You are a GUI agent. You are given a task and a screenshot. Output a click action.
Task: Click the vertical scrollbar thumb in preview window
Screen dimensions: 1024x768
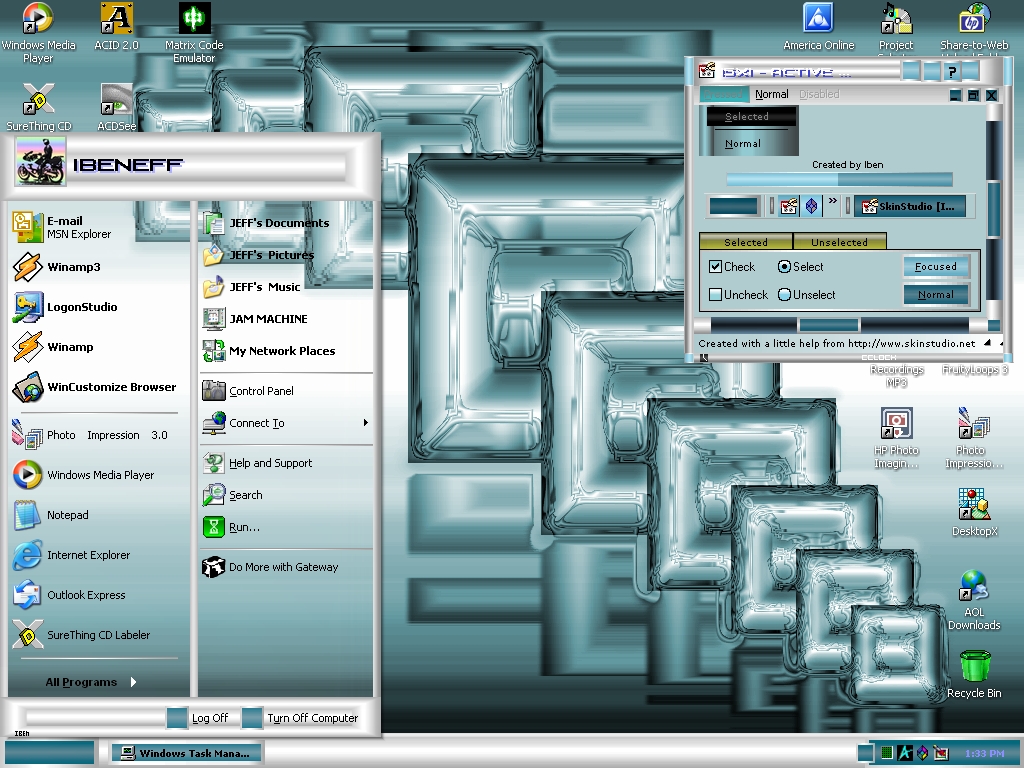tap(993, 209)
